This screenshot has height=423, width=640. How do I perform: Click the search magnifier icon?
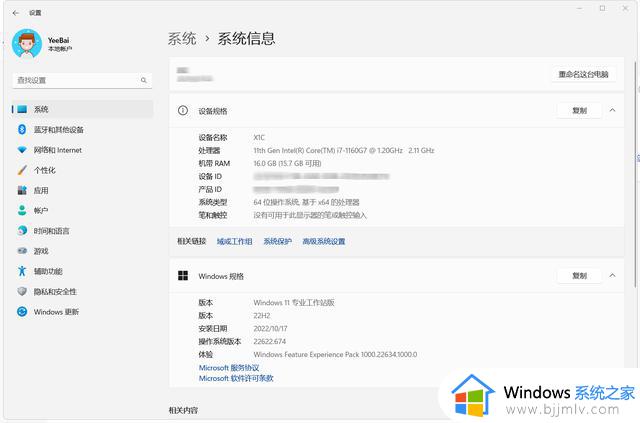tap(144, 80)
